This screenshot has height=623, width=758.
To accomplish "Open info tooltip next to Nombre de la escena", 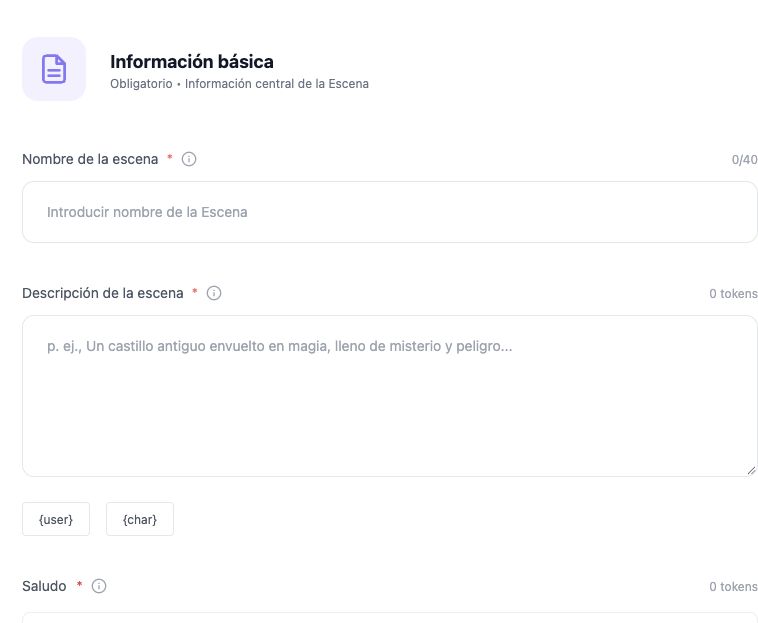I will [x=189, y=159].
